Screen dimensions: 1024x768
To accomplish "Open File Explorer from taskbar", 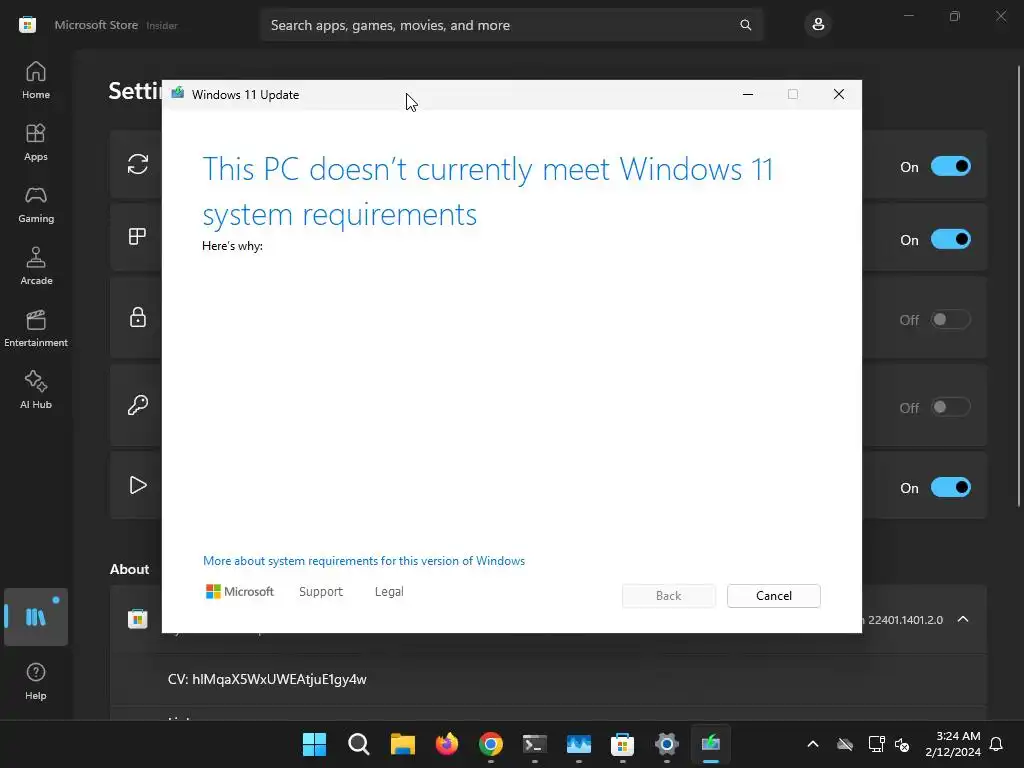I will pyautogui.click(x=403, y=744).
